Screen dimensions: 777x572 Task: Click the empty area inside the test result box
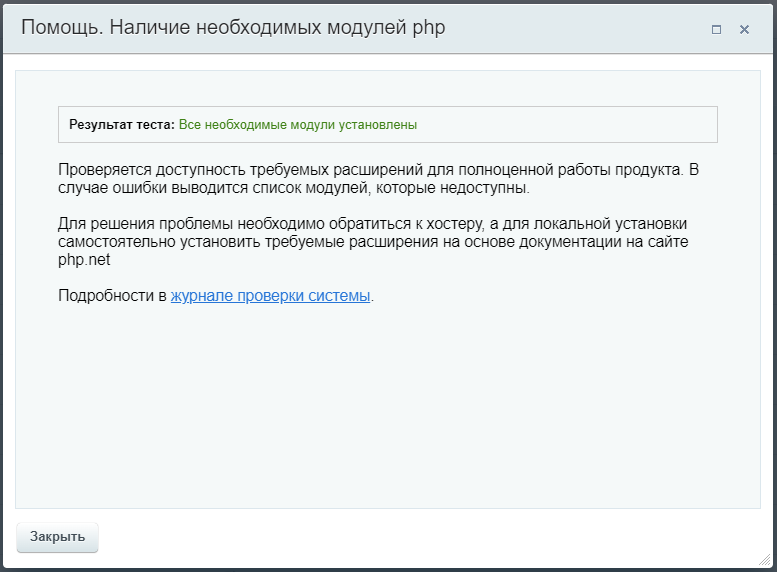click(565, 124)
